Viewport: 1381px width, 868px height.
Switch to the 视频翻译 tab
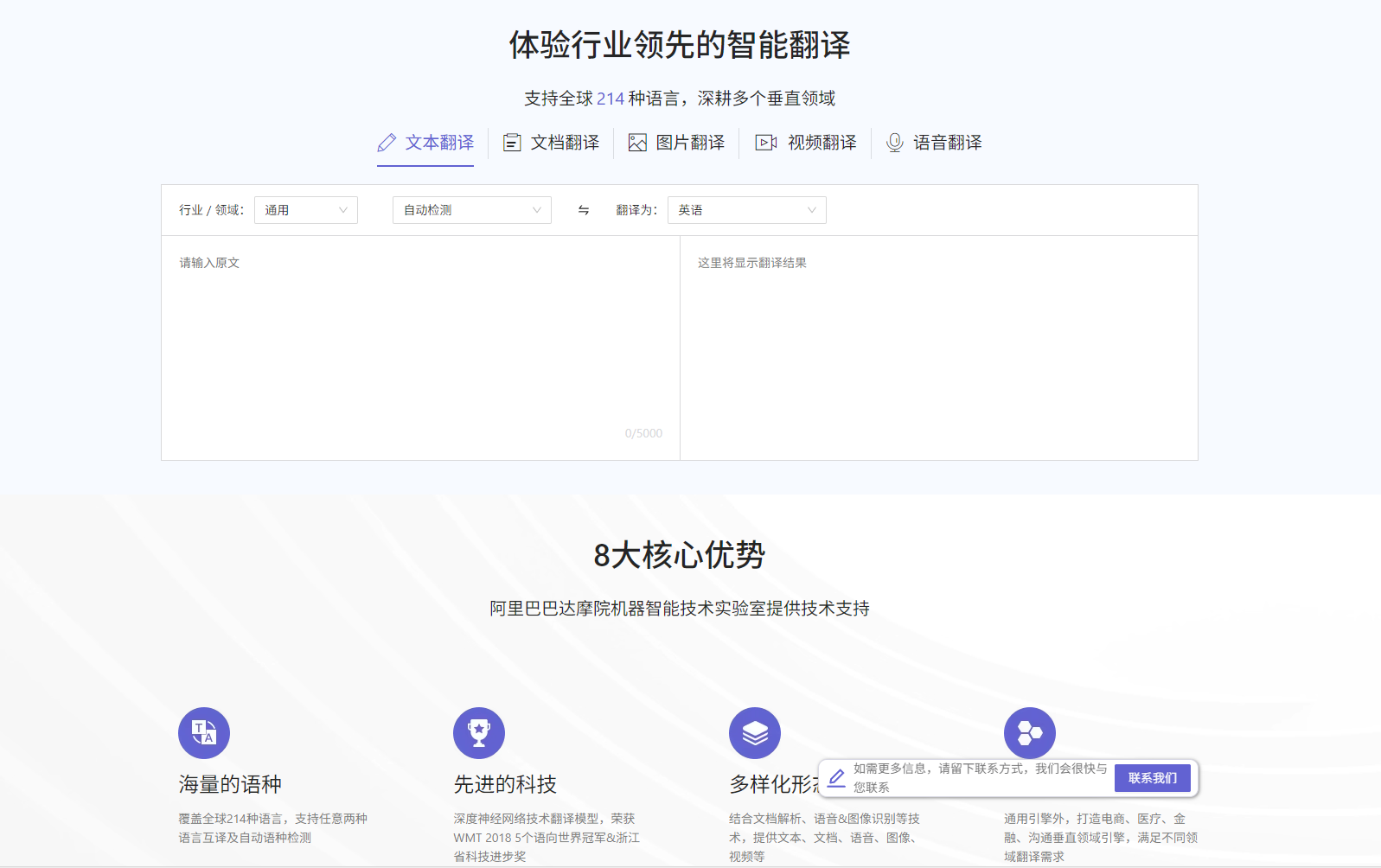point(806,143)
